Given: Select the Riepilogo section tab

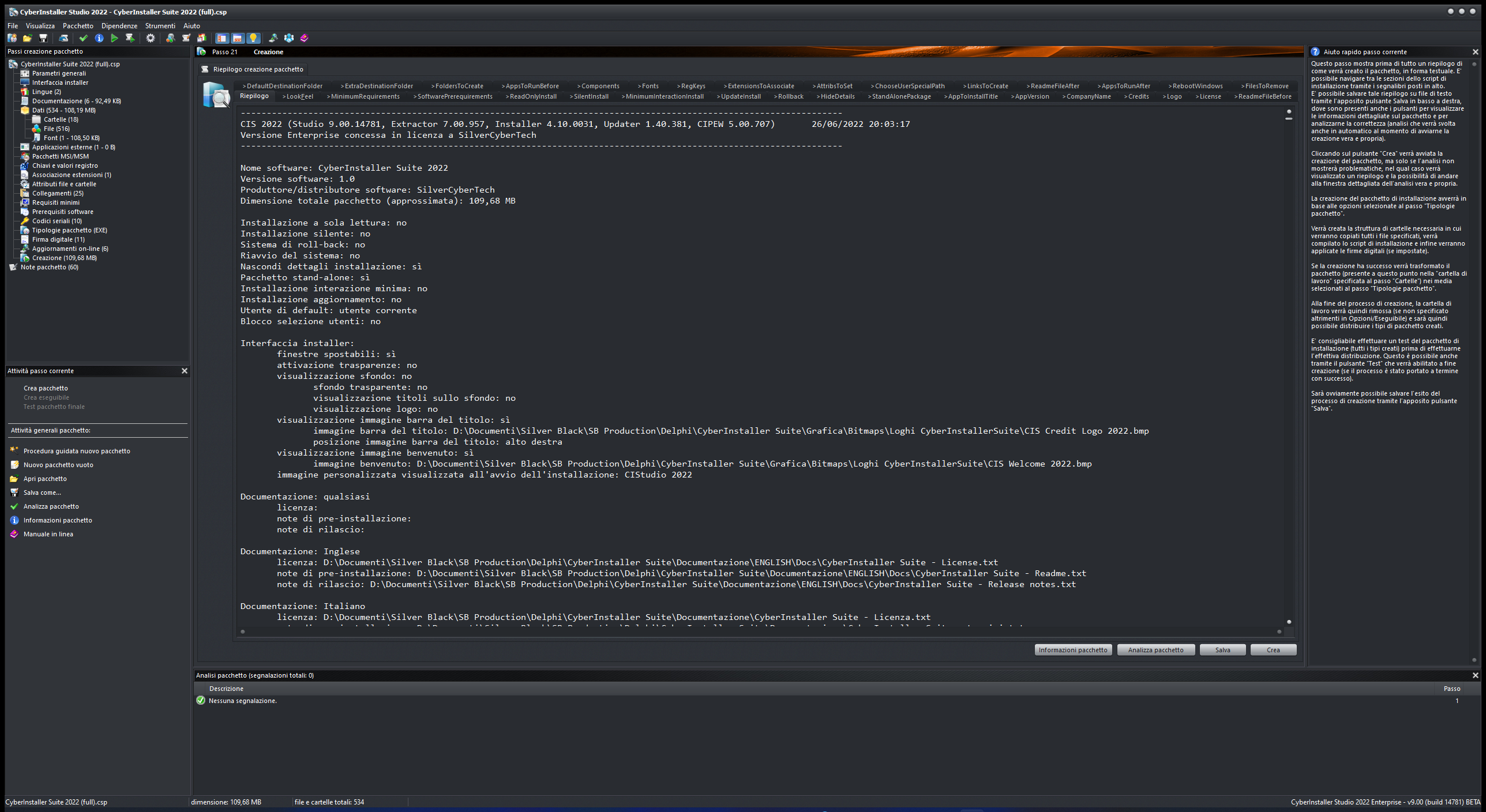Looking at the screenshot, I should tap(254, 96).
